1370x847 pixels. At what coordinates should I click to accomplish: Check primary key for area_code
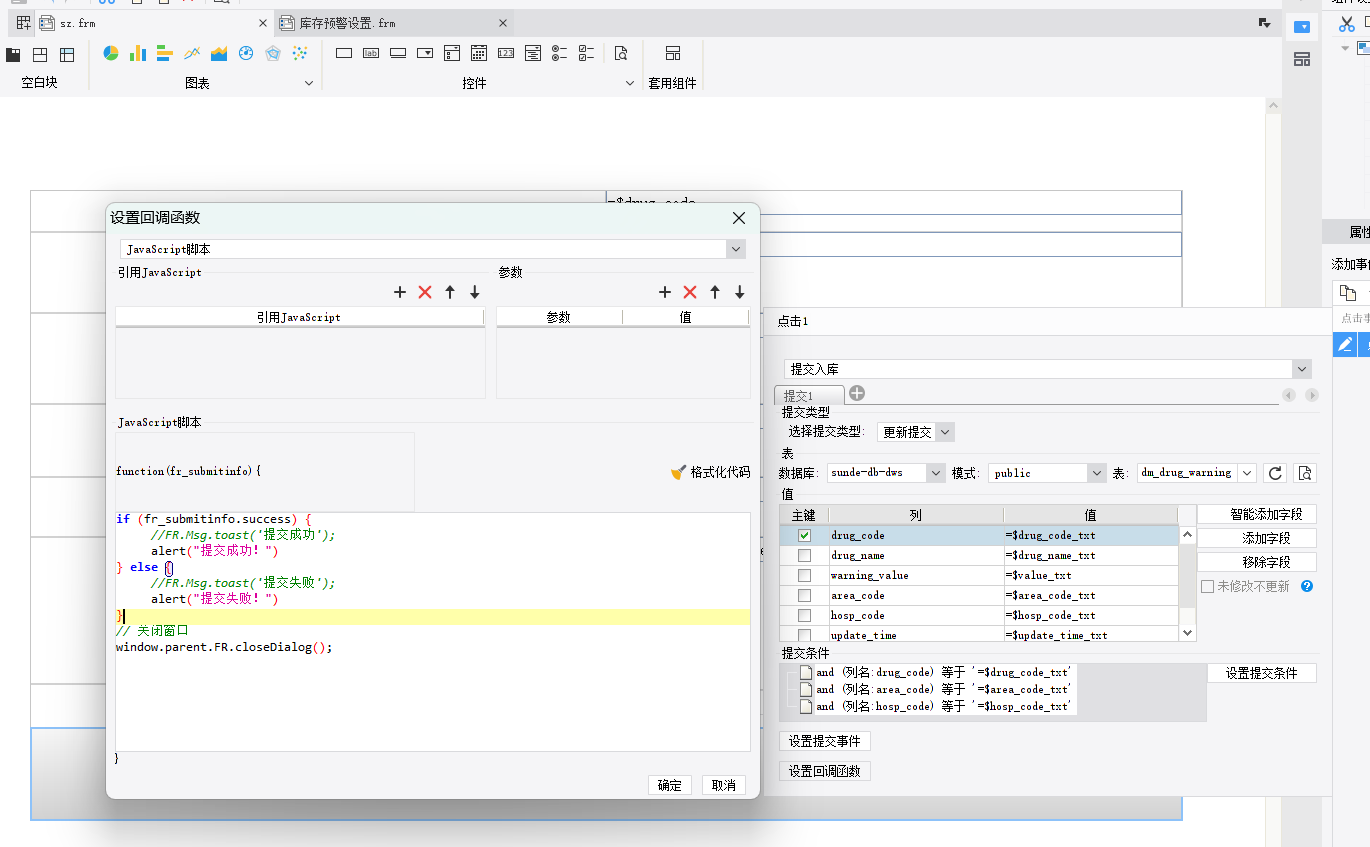coord(804,596)
